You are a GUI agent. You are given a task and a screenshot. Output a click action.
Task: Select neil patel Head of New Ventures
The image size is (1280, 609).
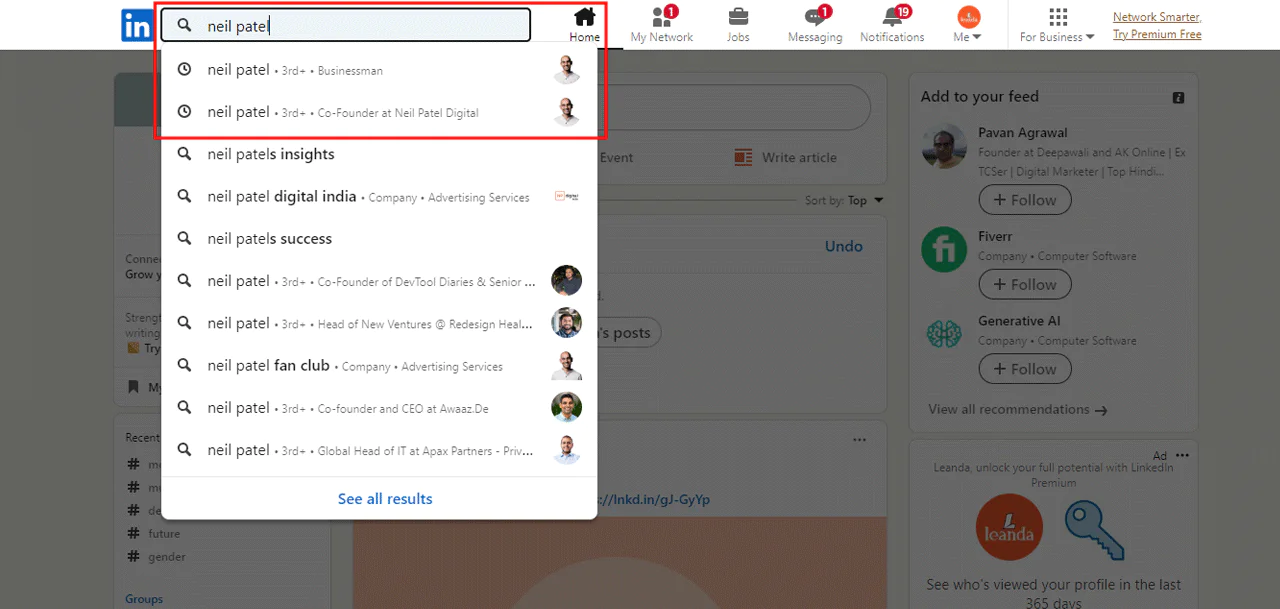379,323
